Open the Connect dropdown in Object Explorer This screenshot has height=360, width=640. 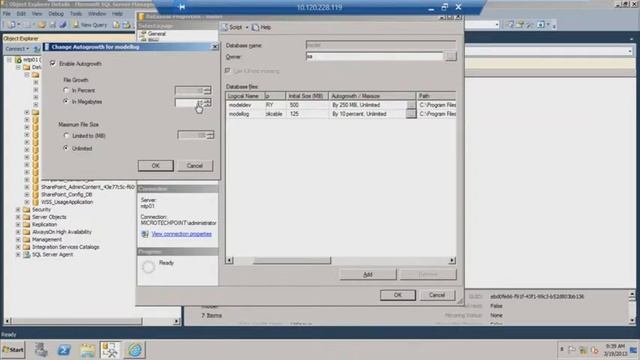[x=17, y=49]
